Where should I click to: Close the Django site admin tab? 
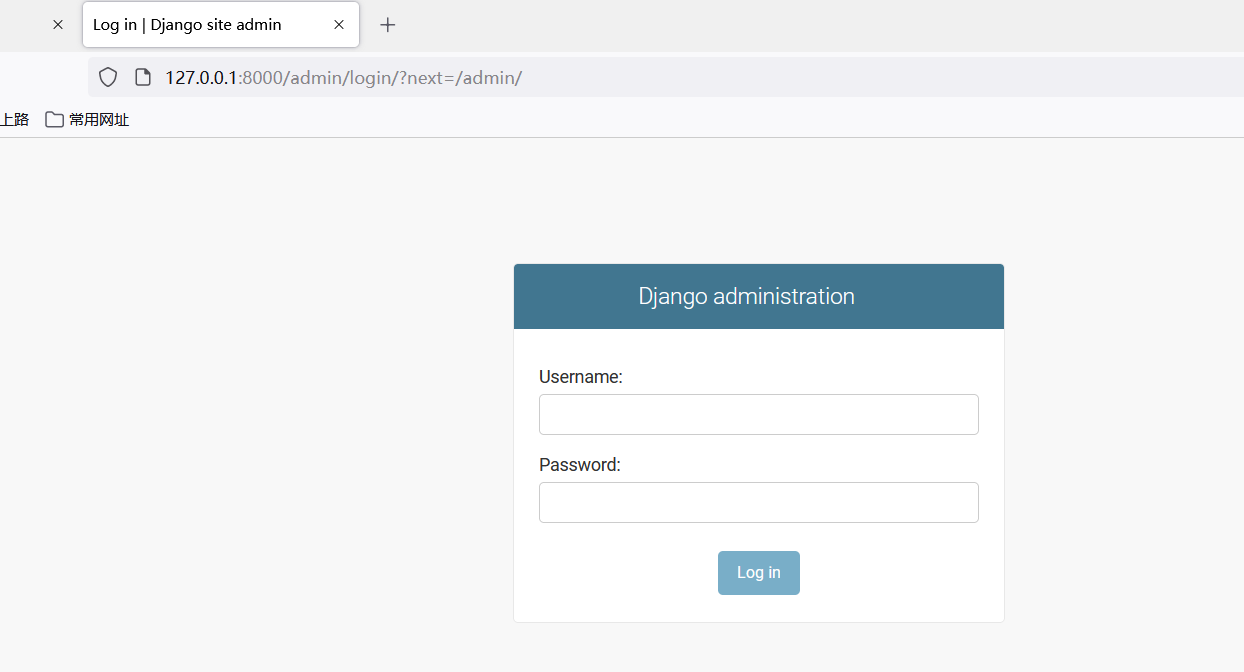click(x=339, y=25)
